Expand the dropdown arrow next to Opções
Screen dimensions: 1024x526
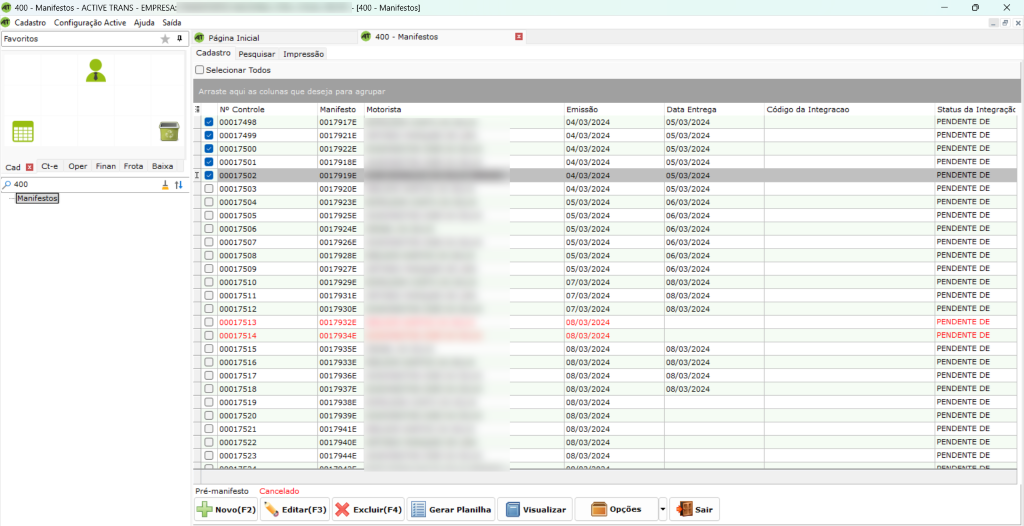click(661, 510)
